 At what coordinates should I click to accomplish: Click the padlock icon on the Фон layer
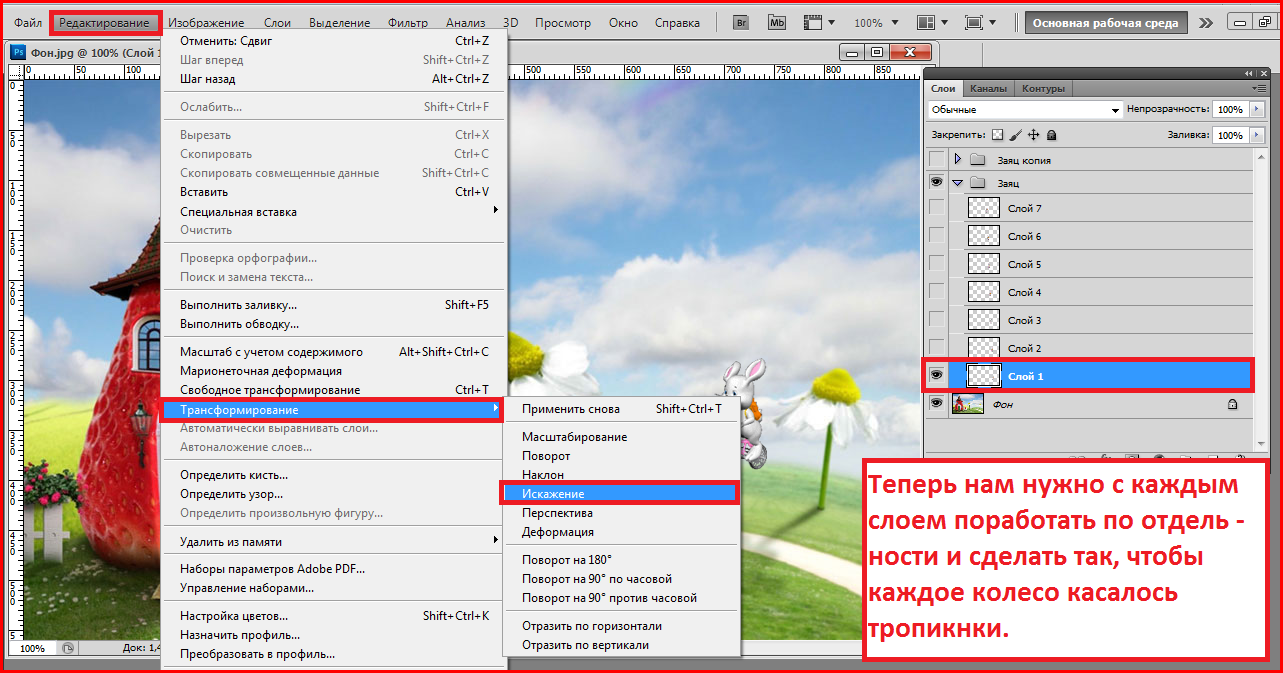tap(1232, 404)
